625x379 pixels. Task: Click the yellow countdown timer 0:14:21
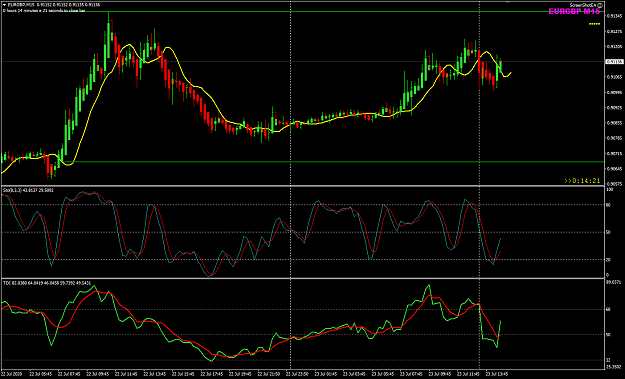click(x=582, y=181)
